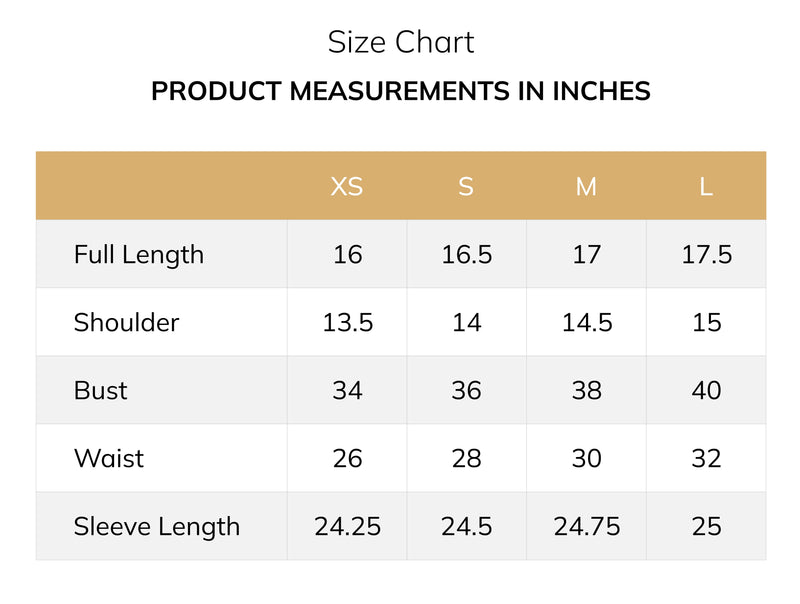Select the 16.5 Full Length cell

click(x=467, y=255)
